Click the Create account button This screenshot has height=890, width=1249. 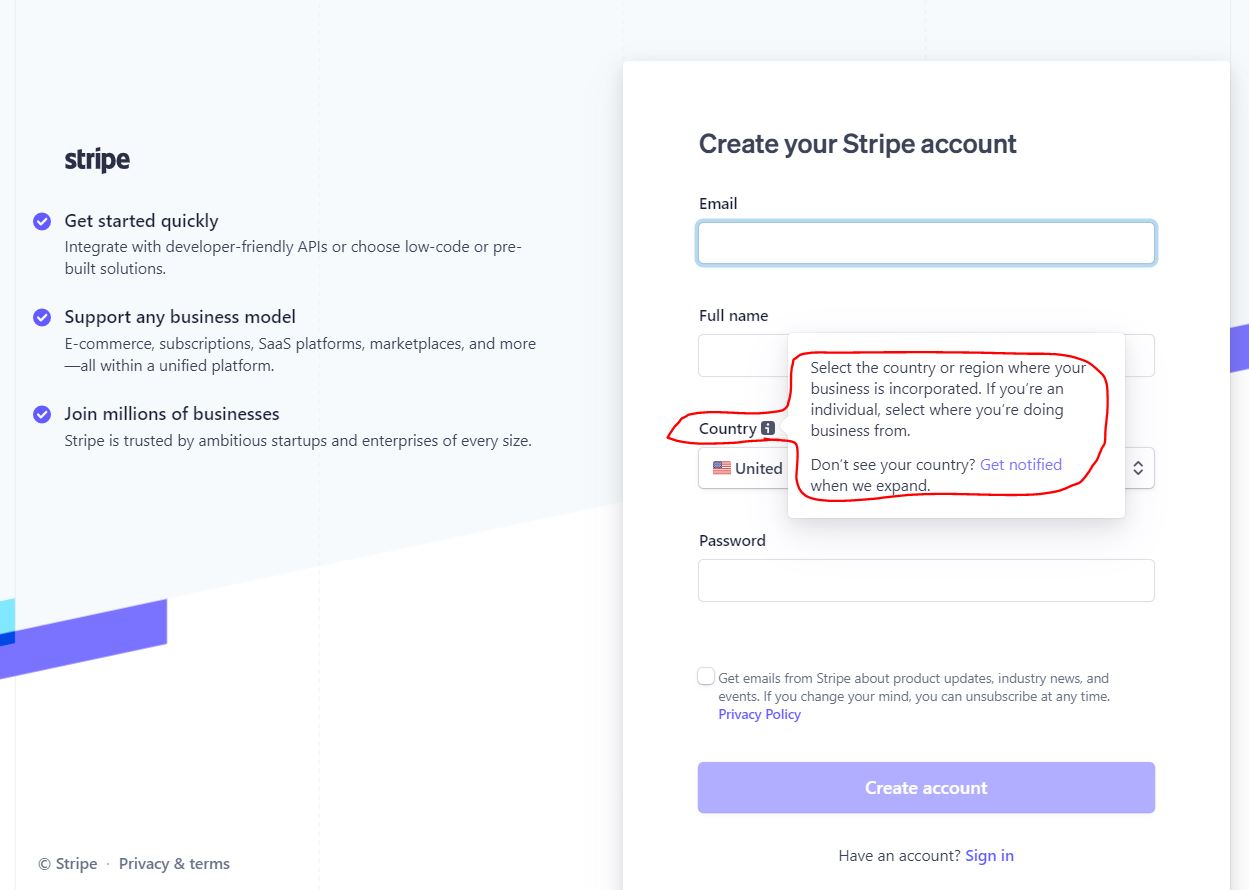point(926,788)
